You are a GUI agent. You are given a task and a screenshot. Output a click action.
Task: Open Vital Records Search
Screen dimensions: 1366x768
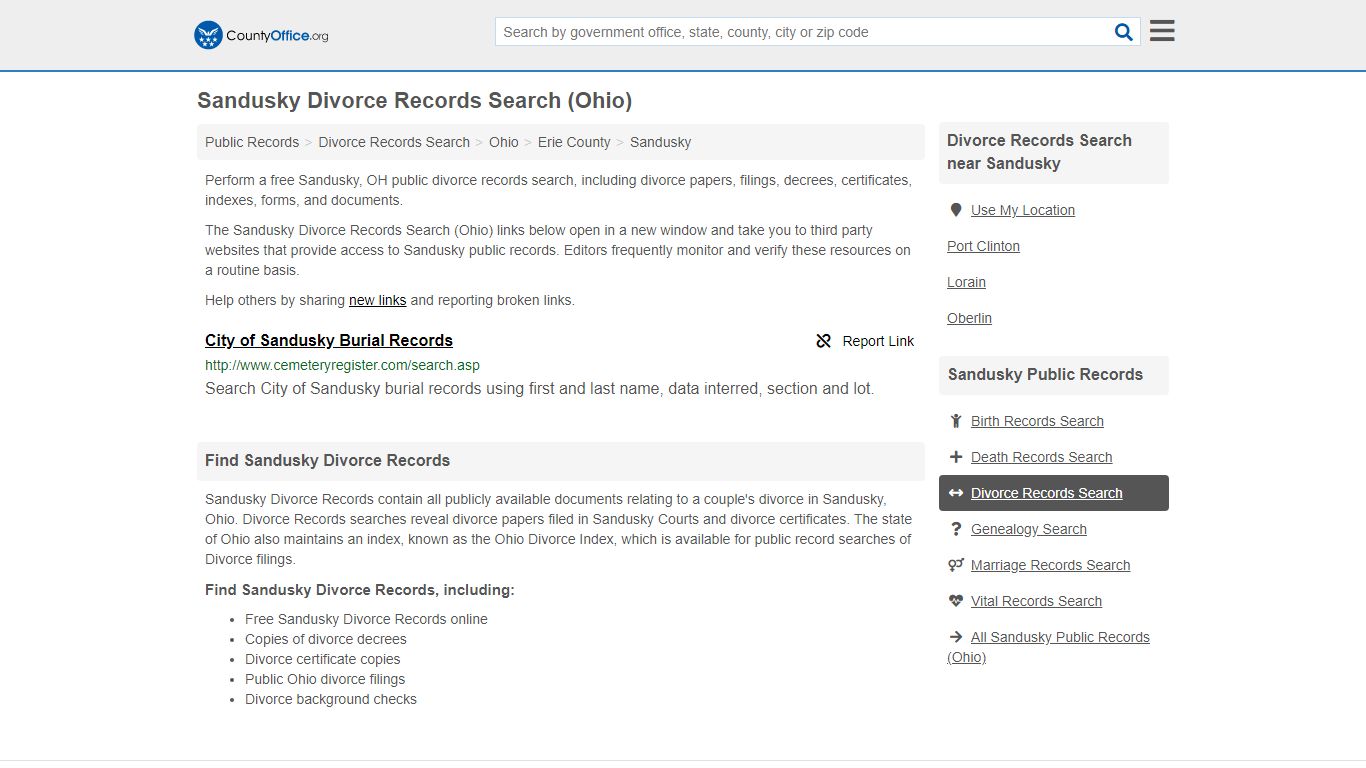[1036, 601]
